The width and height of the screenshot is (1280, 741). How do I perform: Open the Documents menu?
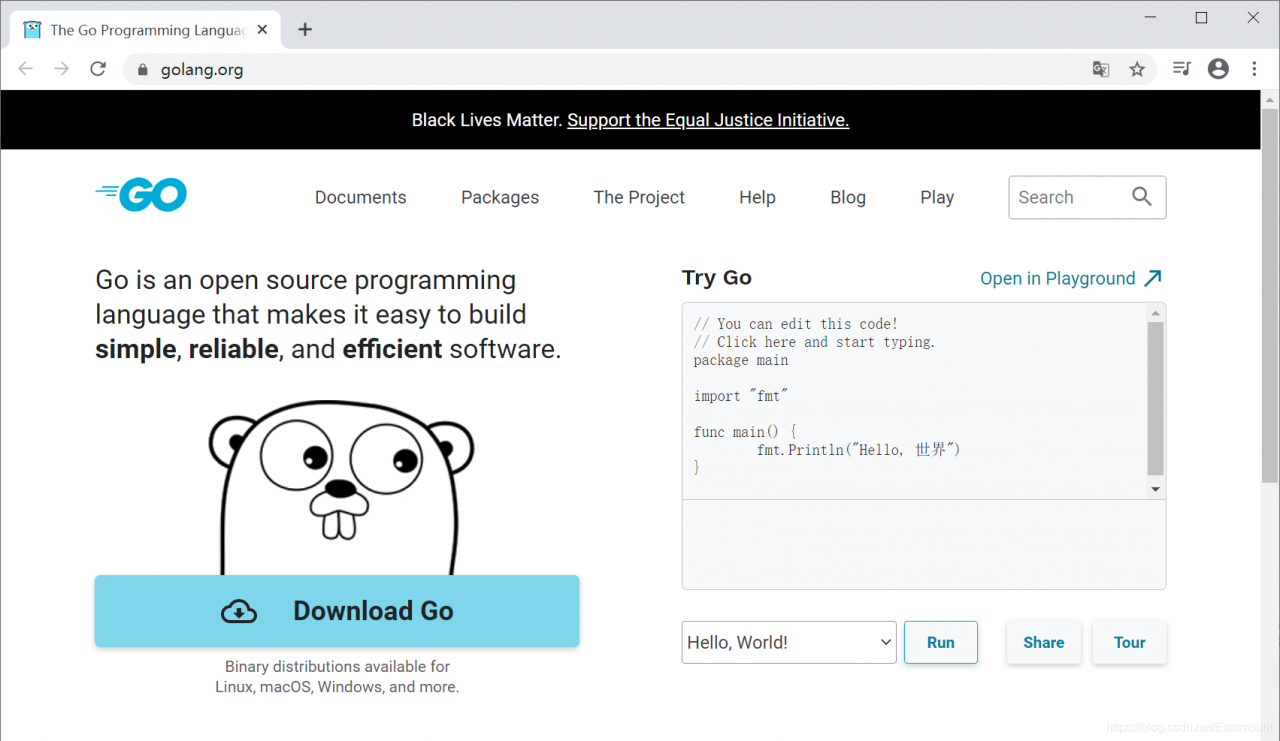click(361, 197)
